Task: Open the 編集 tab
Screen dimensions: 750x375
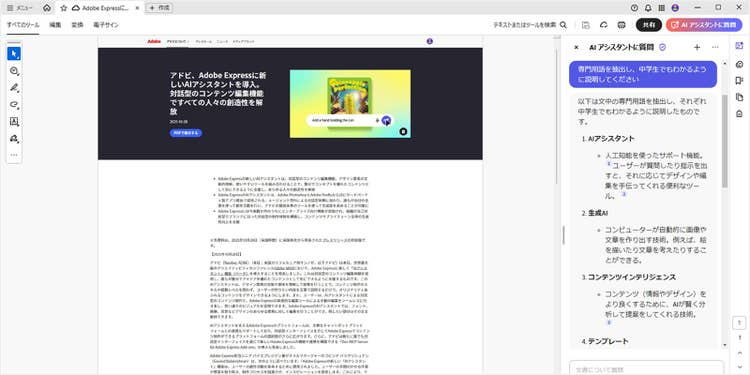Action: click(x=55, y=25)
